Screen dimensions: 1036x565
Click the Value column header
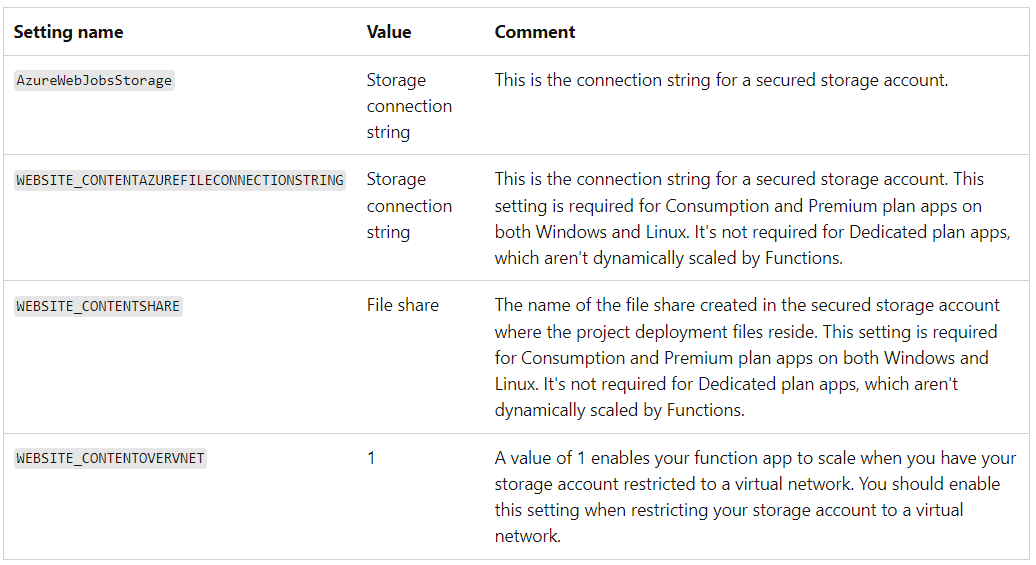(388, 32)
